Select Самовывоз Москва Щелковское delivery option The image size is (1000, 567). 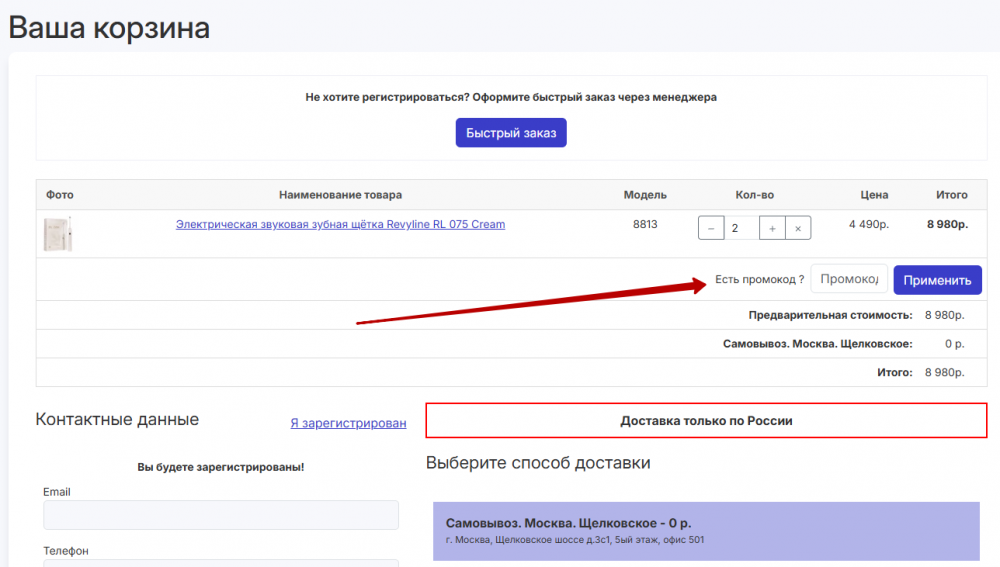tap(706, 530)
